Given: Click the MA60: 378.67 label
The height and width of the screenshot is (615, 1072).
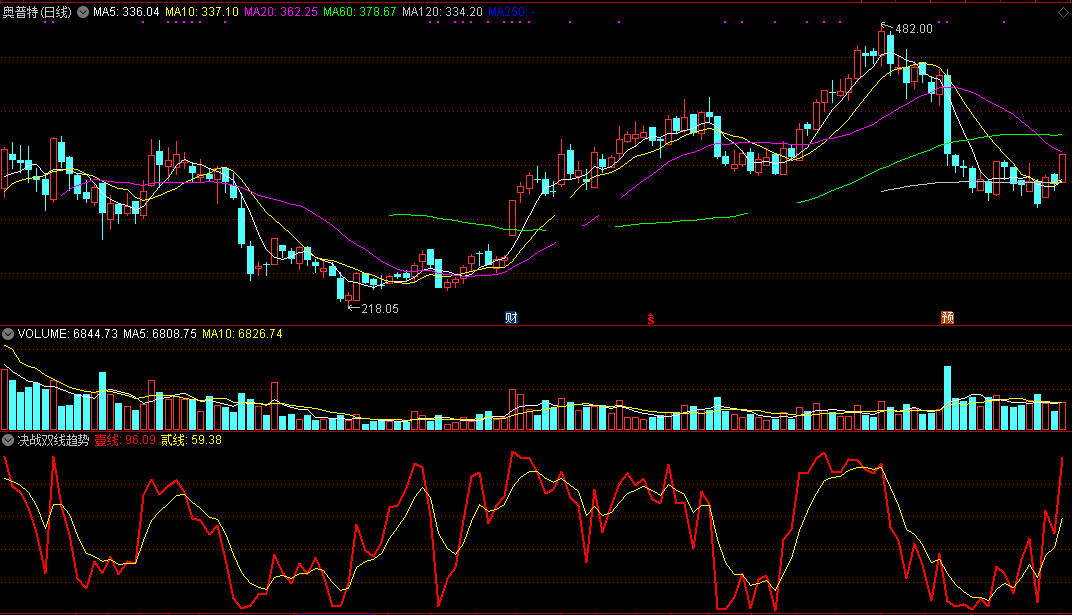Looking at the screenshot, I should click(x=360, y=12).
